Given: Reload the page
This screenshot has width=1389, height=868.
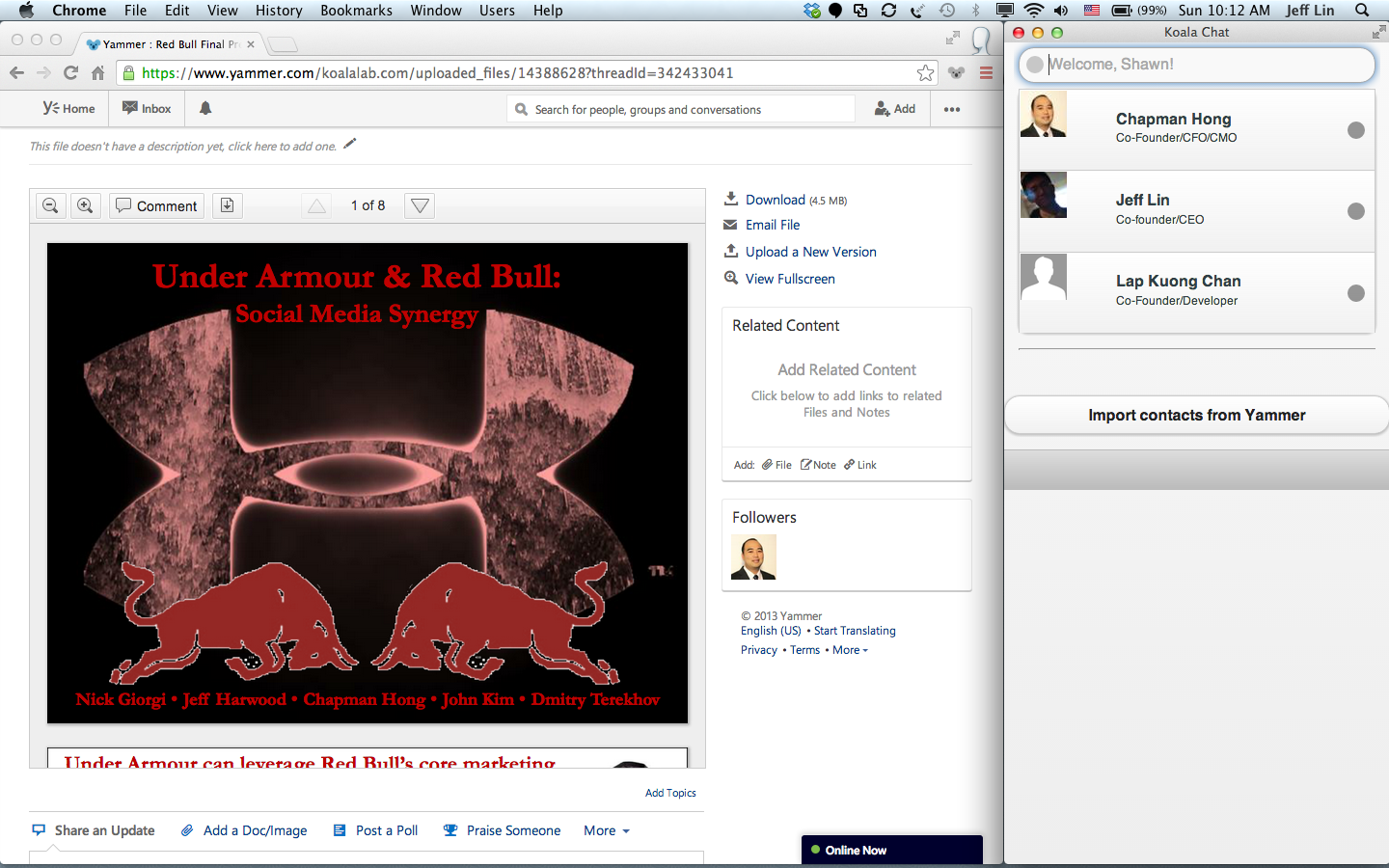Looking at the screenshot, I should (70, 73).
